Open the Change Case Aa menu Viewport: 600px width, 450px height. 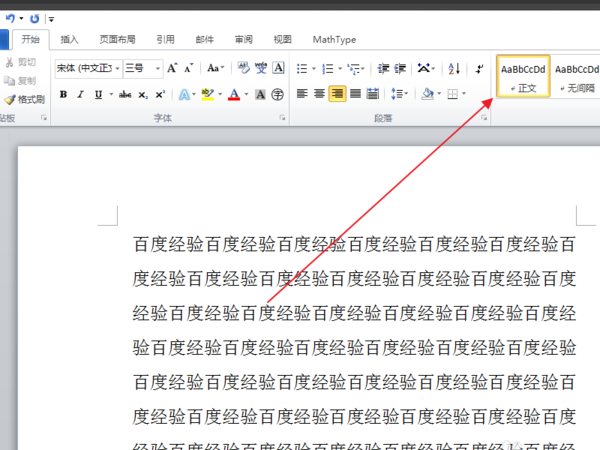[215, 68]
